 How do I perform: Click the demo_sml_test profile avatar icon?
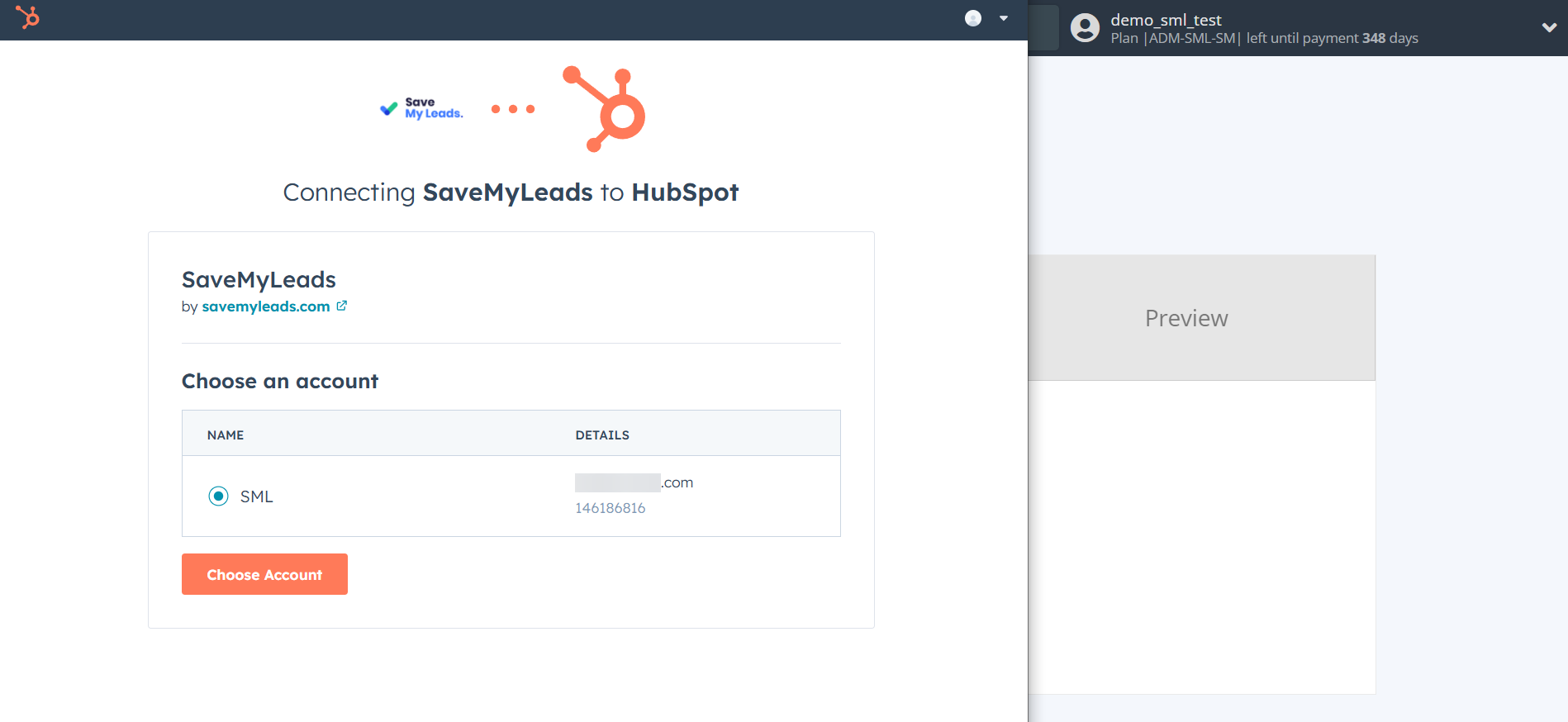[x=1085, y=28]
